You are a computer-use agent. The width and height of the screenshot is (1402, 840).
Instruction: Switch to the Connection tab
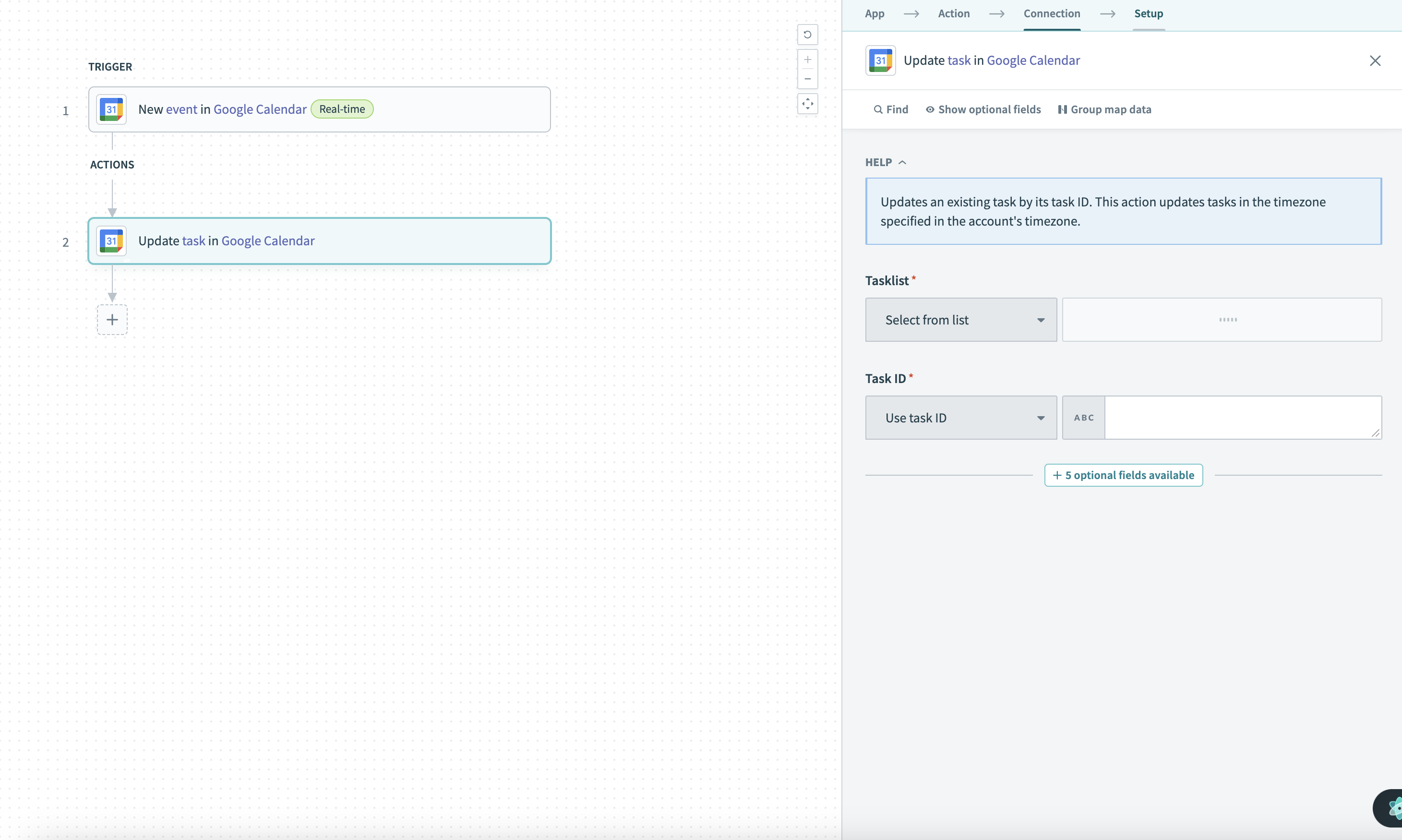(x=1052, y=13)
